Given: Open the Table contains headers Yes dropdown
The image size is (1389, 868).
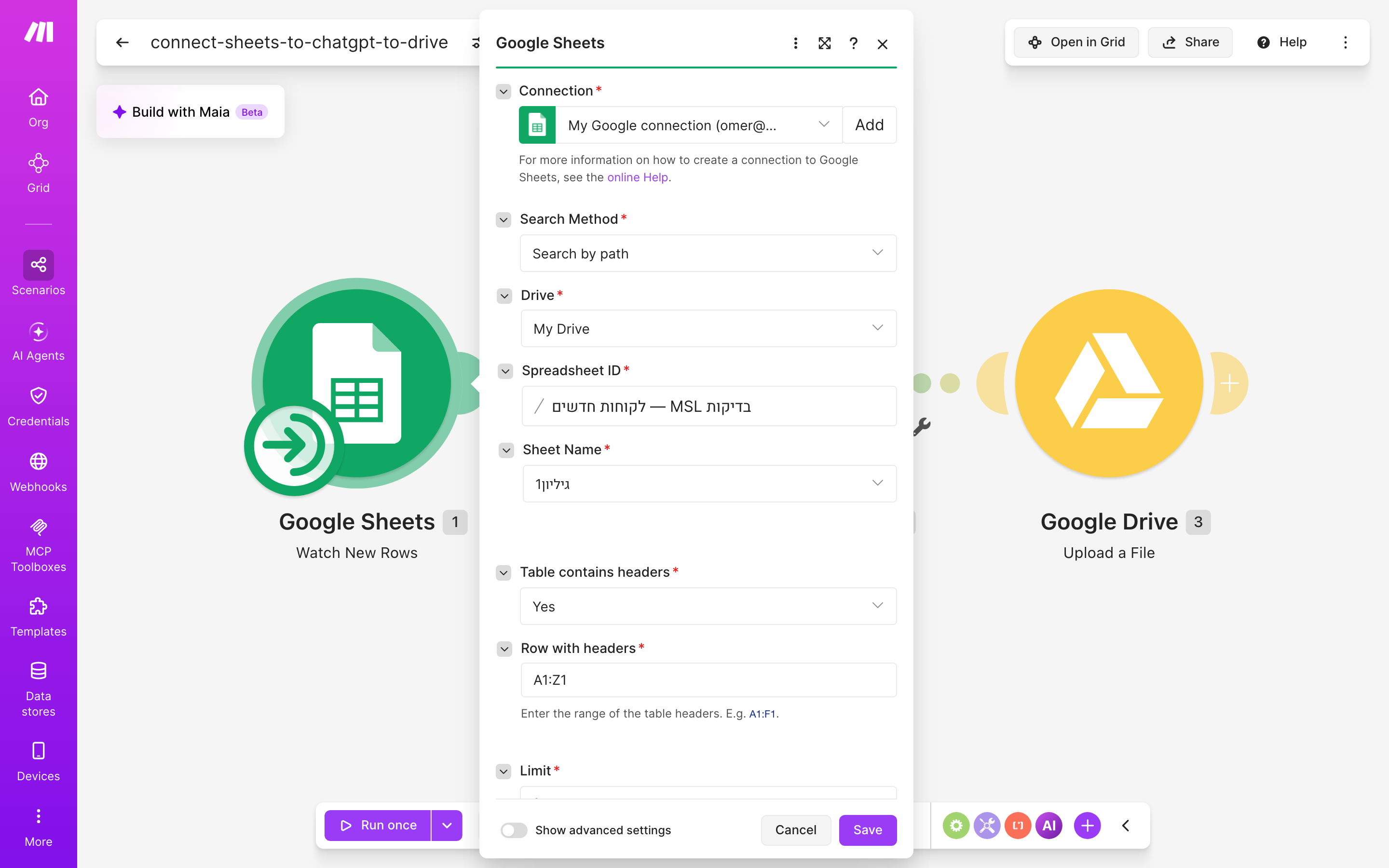Looking at the screenshot, I should (x=708, y=606).
